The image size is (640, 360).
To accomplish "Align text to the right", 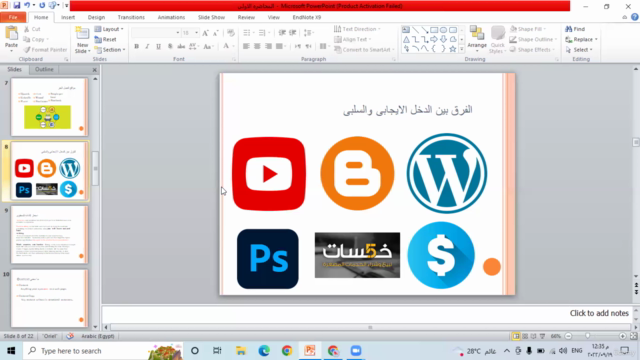I will [268, 47].
